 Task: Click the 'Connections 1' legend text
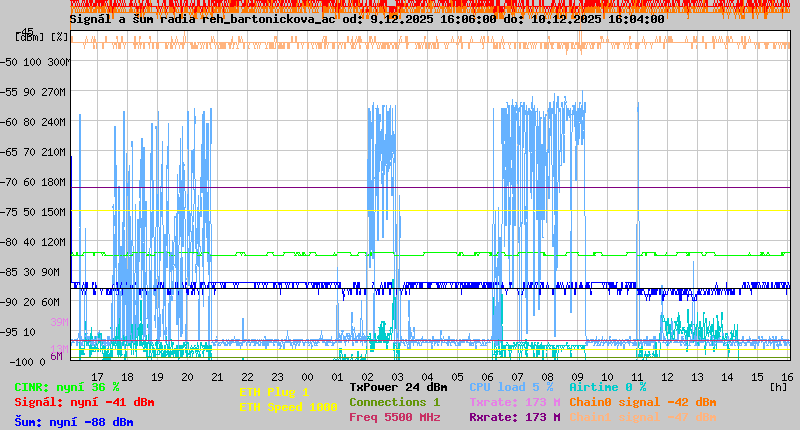[x=394, y=402]
